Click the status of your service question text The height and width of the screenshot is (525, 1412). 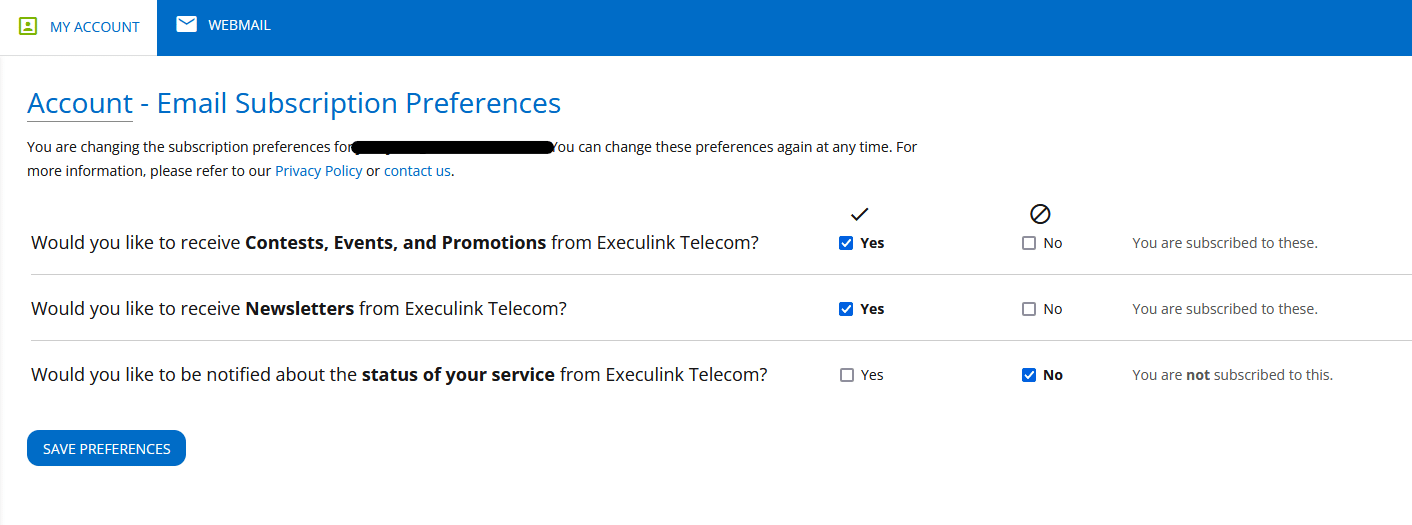399,375
